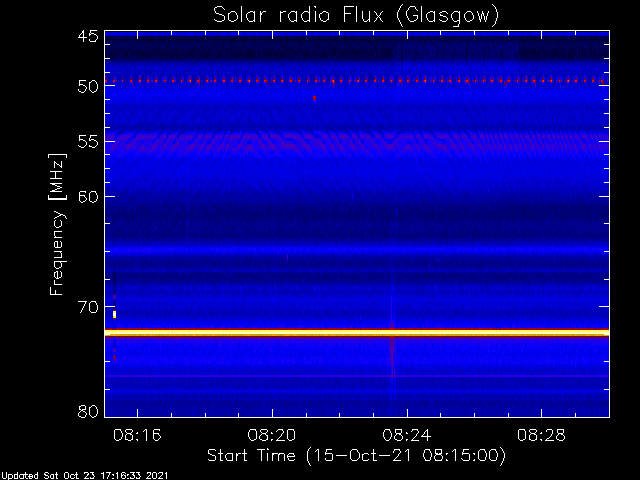640x480 pixels.
Task: Select the 70 frequency tick label
Action: click(88, 307)
